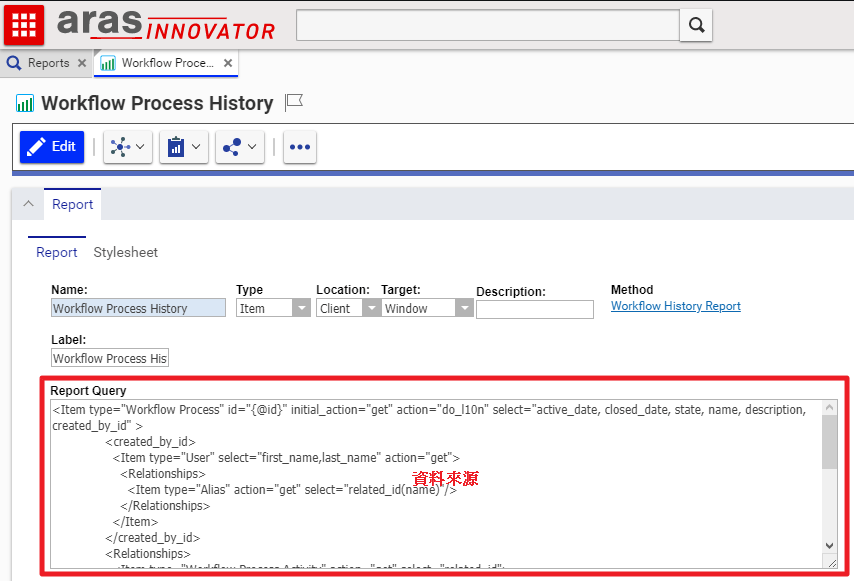Click the search magnifier button
The image size is (854, 581).
(695, 25)
